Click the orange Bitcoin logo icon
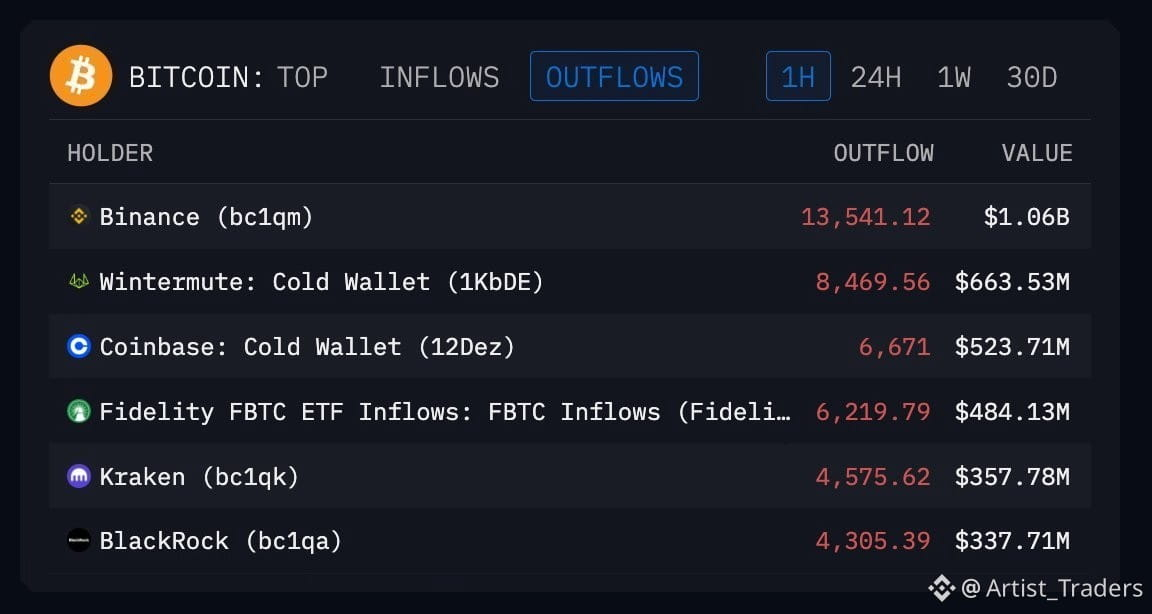The width and height of the screenshot is (1152, 614). [x=81, y=76]
